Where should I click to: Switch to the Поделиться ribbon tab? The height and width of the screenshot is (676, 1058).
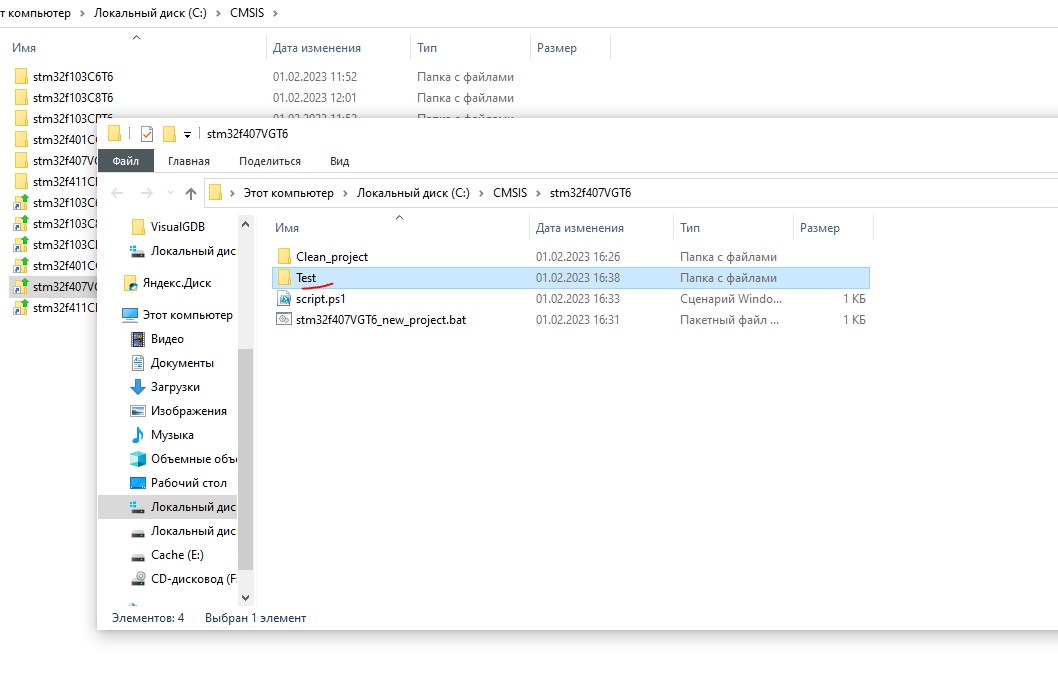270,161
